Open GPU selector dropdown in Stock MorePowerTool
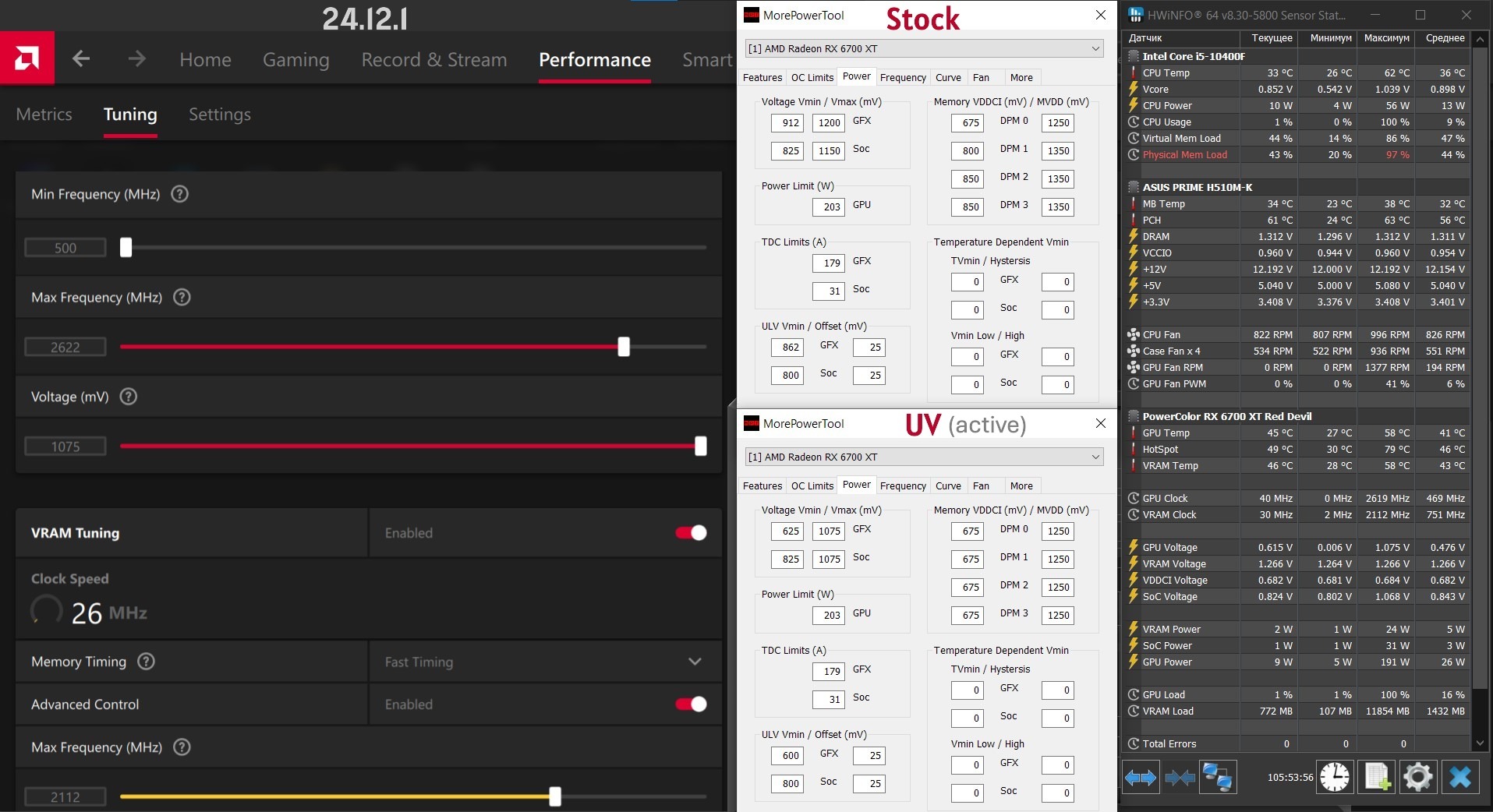 pos(925,48)
